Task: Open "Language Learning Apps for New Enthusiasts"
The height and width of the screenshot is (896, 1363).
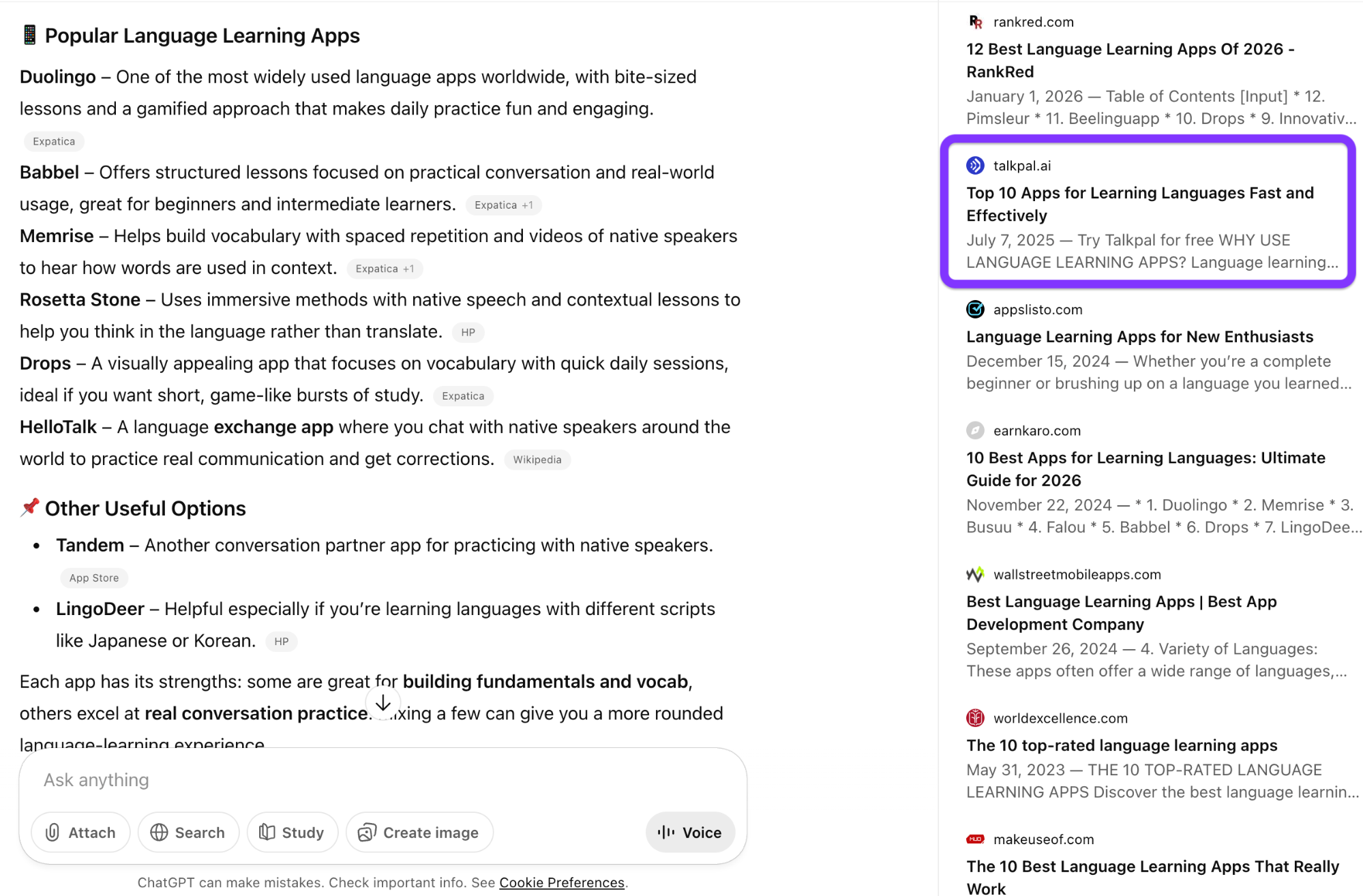Action: click(1139, 337)
